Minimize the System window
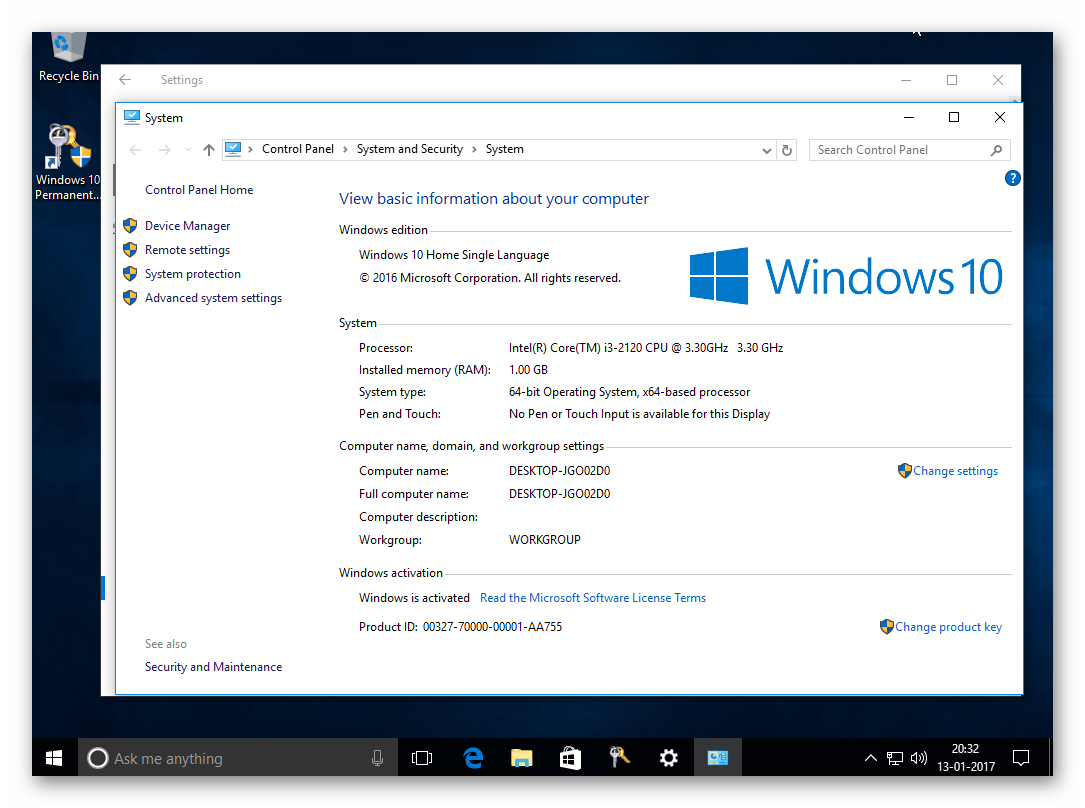 tap(909, 118)
